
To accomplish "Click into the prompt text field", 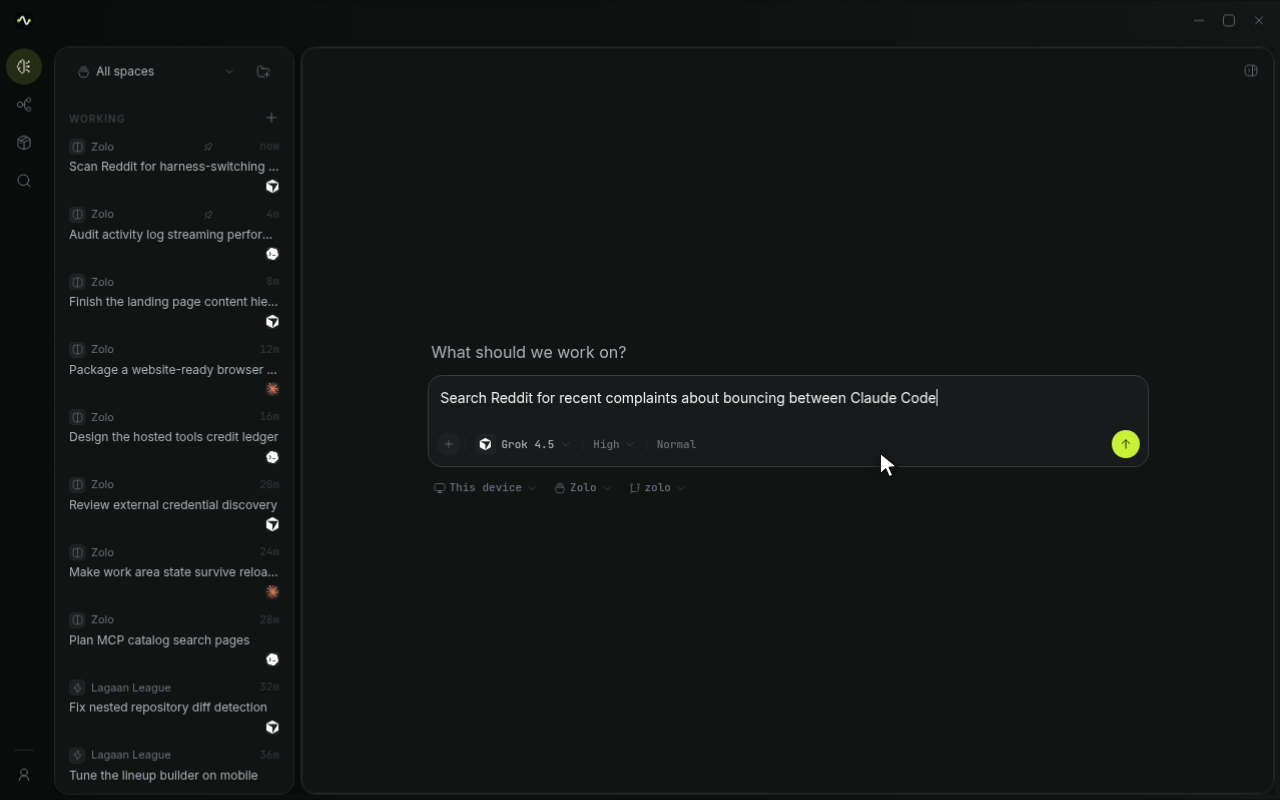I will click(x=788, y=398).
